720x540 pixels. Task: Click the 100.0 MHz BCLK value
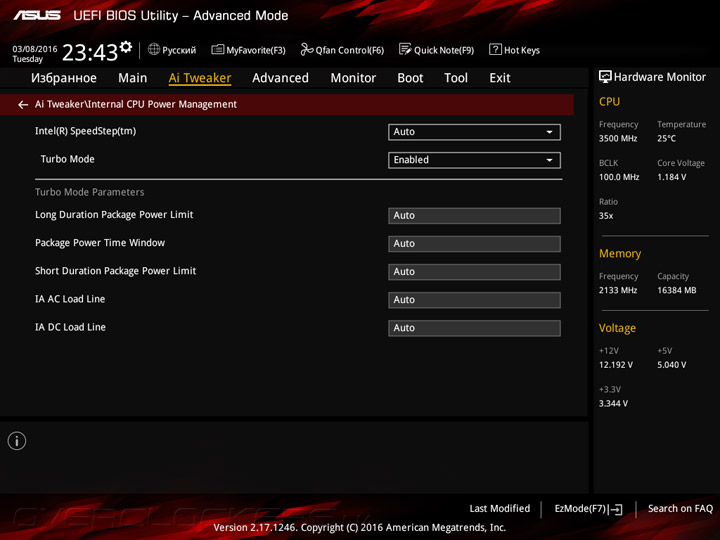tap(619, 177)
